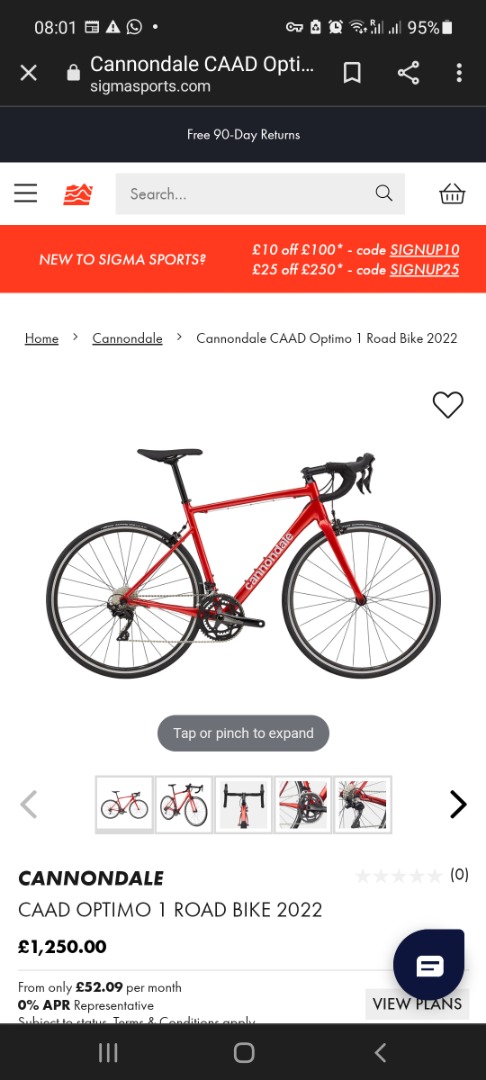Viewport: 486px width, 1080px height.
Task: Open browser three-dot overflow menu
Action: (x=458, y=72)
